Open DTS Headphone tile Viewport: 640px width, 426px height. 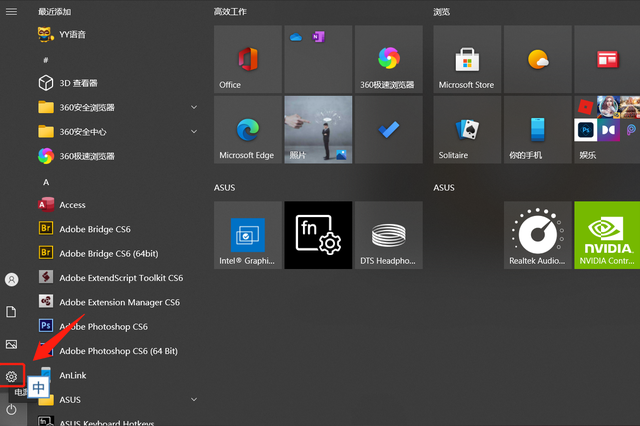pyautogui.click(x=388, y=235)
